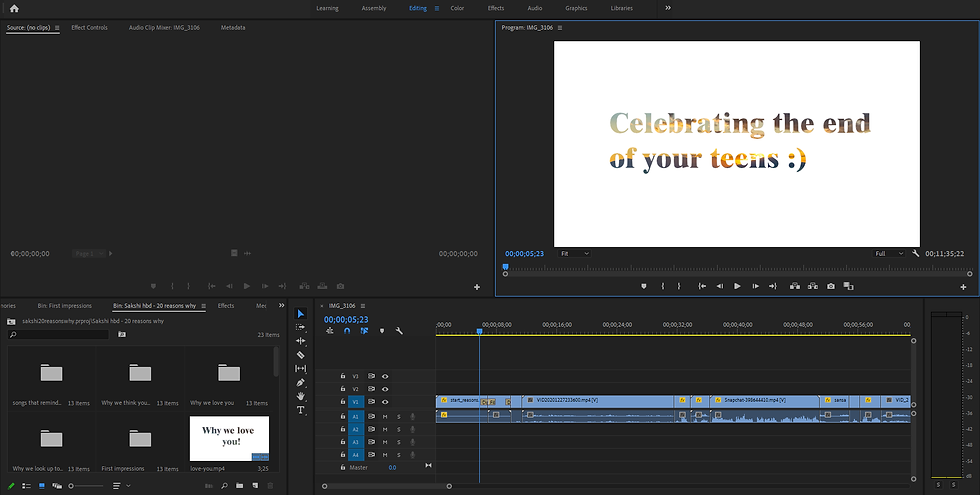This screenshot has width=980, height=495.
Task: Adjust thumbnail size slider in Project panel
Action: [x=86, y=486]
